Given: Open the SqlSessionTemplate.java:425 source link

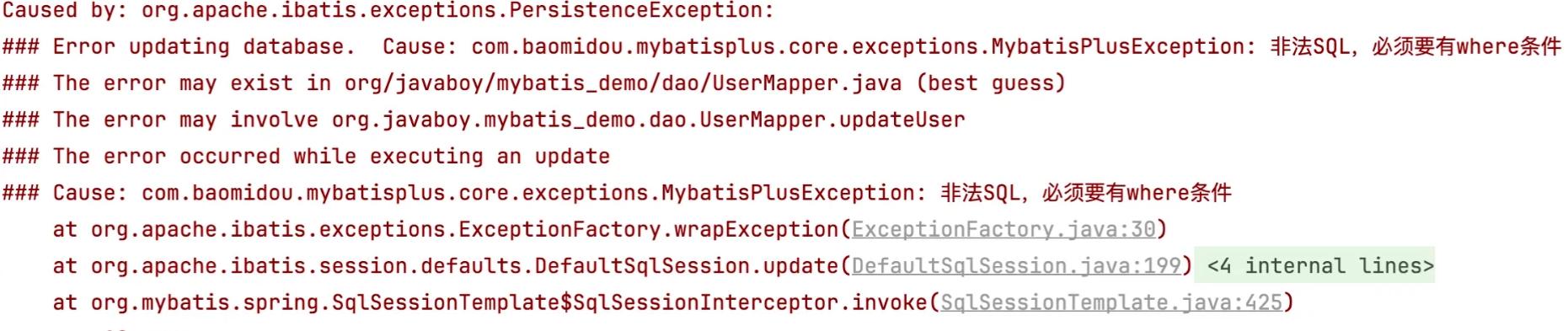Looking at the screenshot, I should pos(1111,302).
